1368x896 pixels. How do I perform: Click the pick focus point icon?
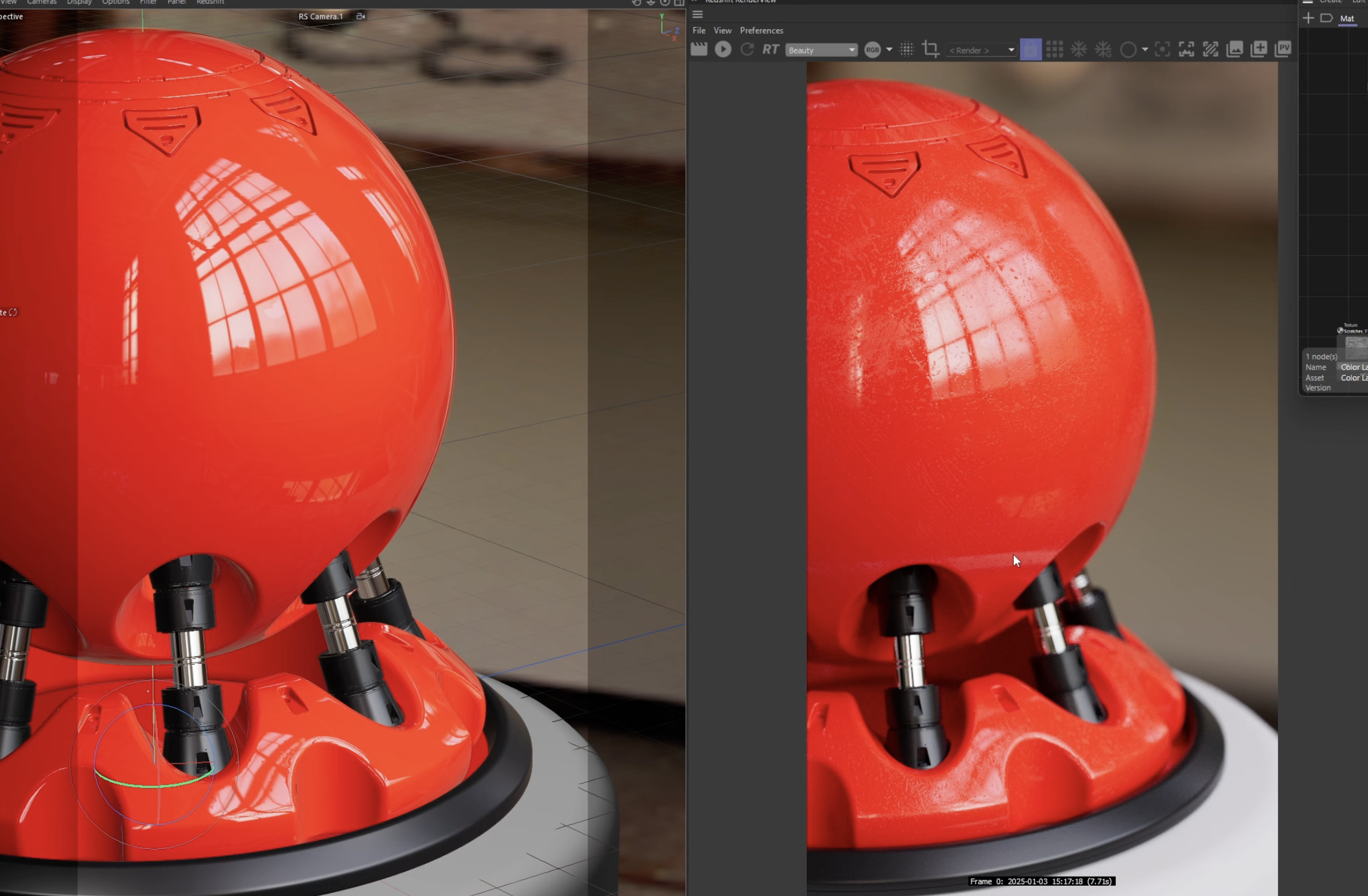point(1162,49)
